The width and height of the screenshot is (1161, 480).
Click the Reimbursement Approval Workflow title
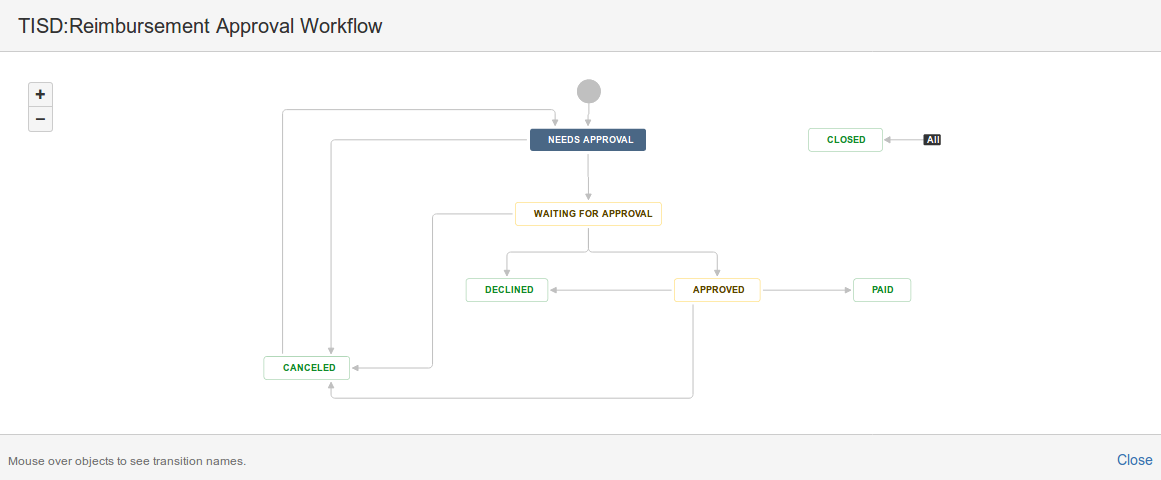[200, 26]
